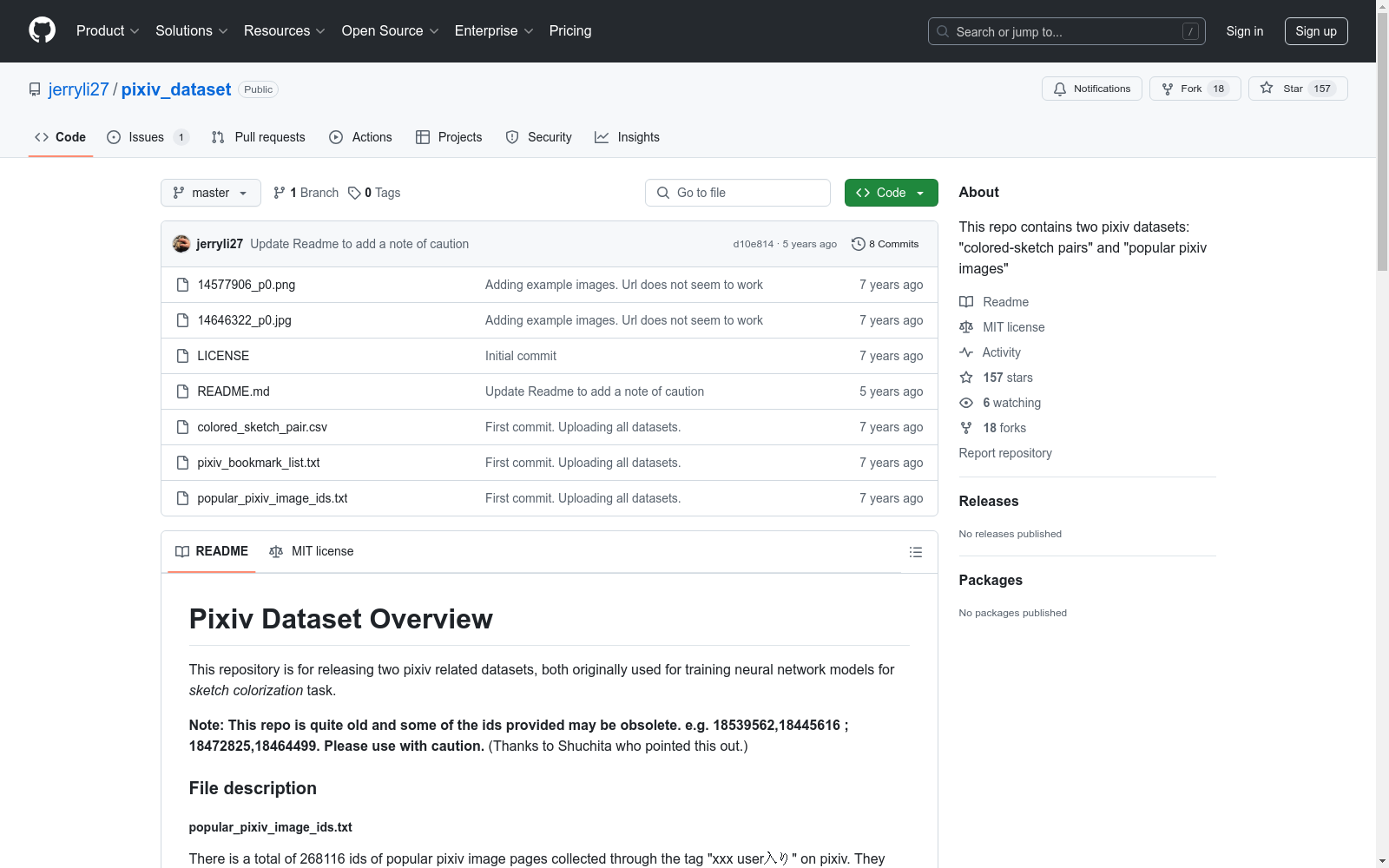
Task: Click file icon for pixiv_bookmark_list.txt
Action: point(182,463)
